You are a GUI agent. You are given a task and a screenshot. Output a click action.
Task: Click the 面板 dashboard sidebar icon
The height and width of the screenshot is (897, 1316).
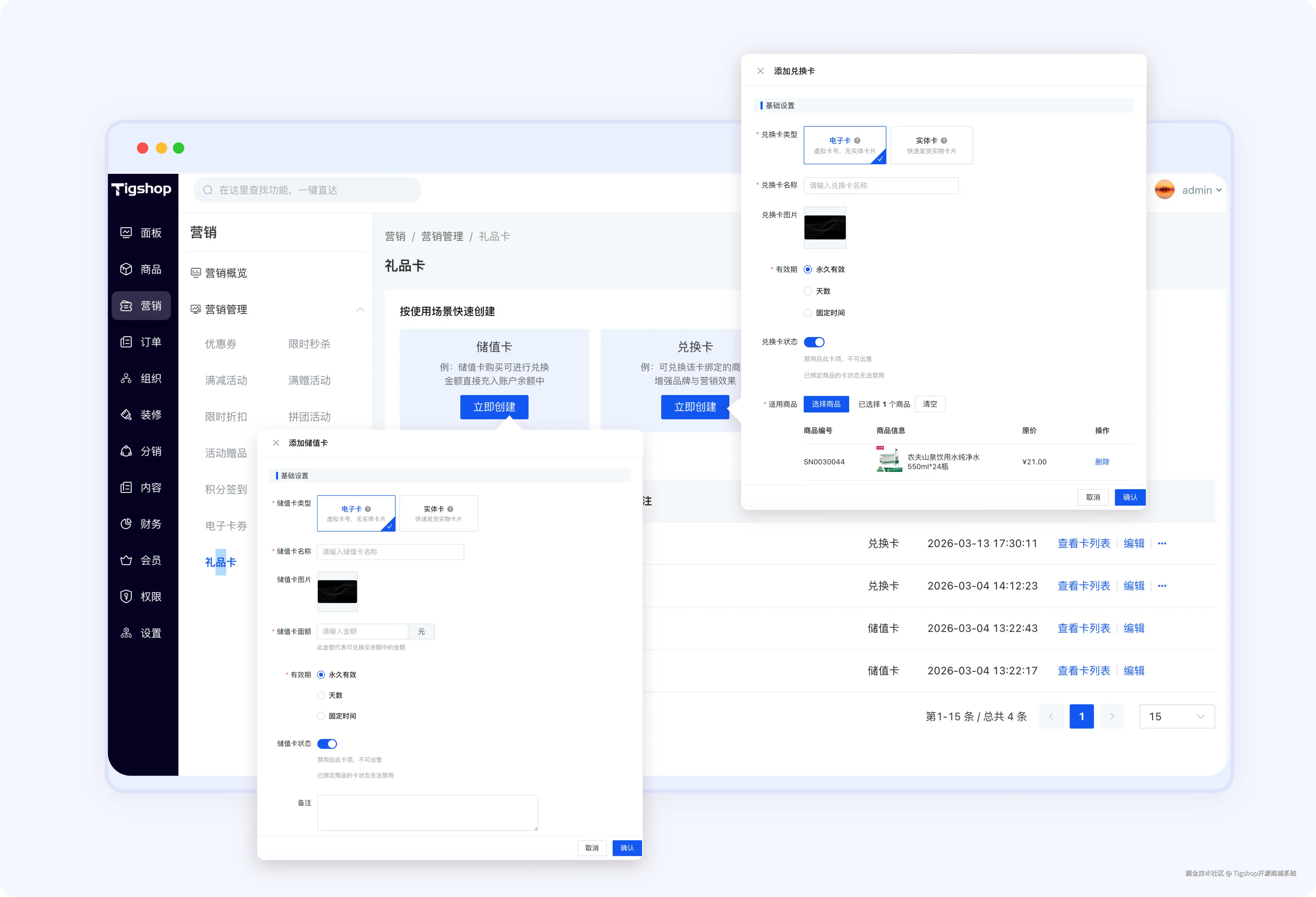coord(126,233)
